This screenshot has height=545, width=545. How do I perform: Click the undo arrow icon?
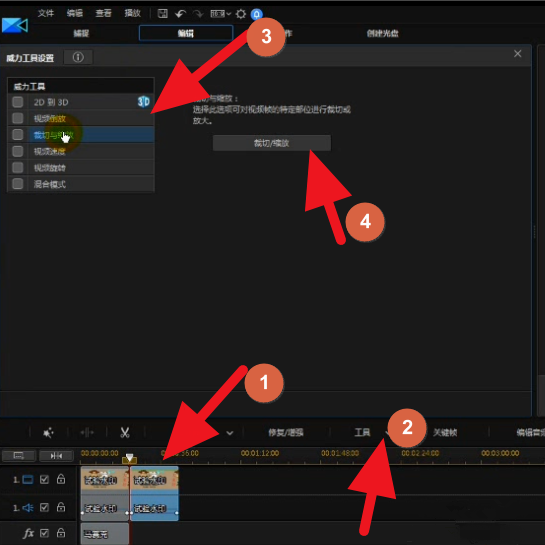point(180,14)
